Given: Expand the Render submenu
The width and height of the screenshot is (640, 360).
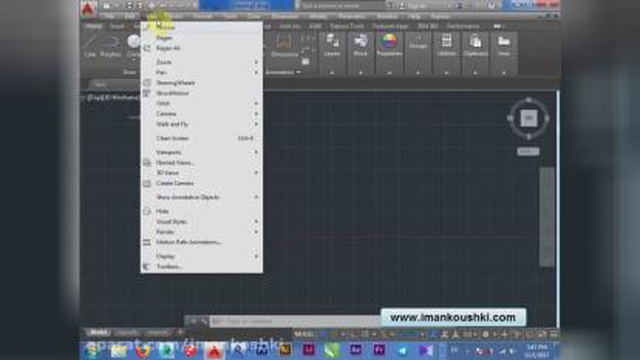Looking at the screenshot, I should (202, 232).
